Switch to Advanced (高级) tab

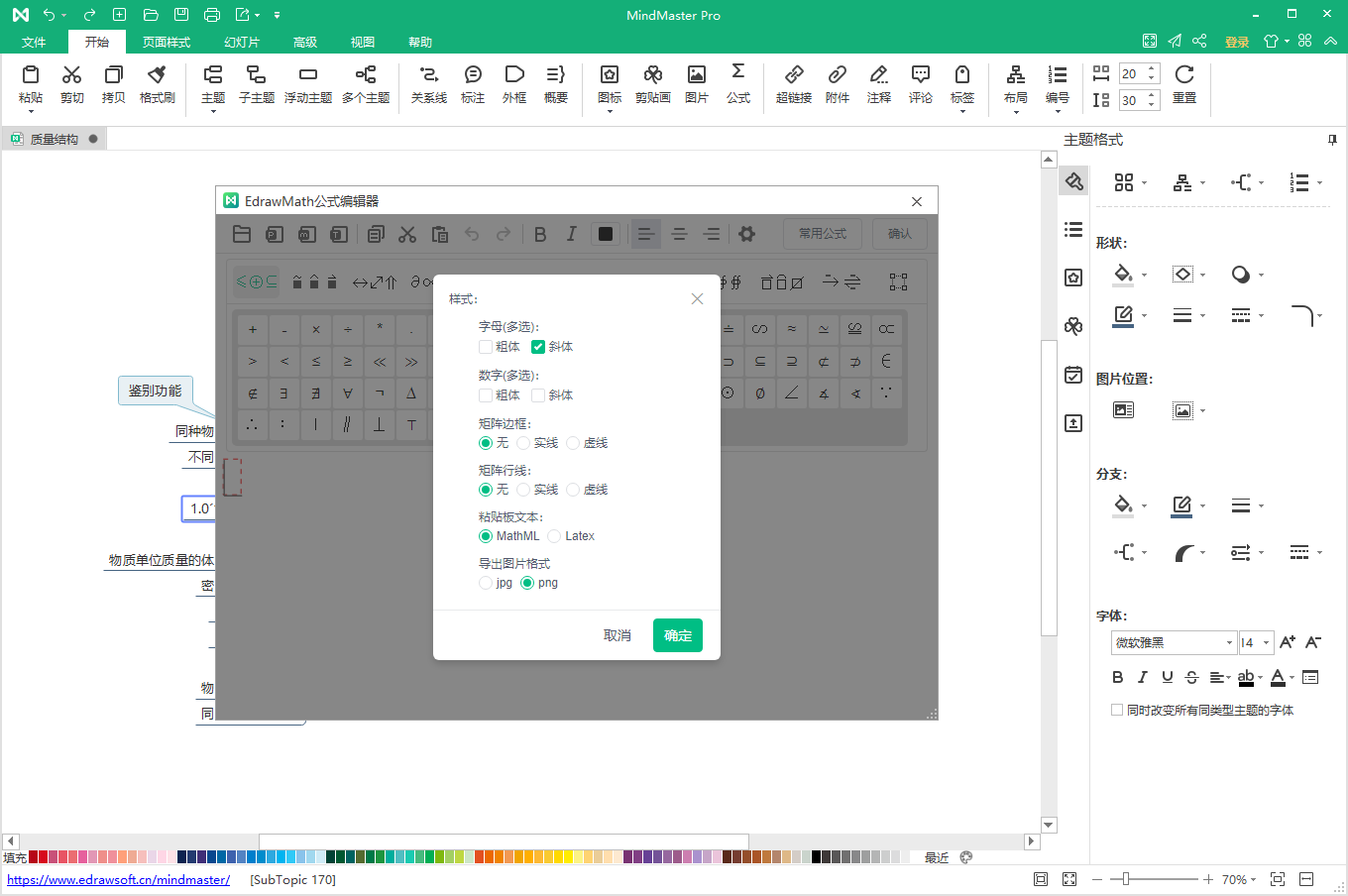[x=305, y=42]
